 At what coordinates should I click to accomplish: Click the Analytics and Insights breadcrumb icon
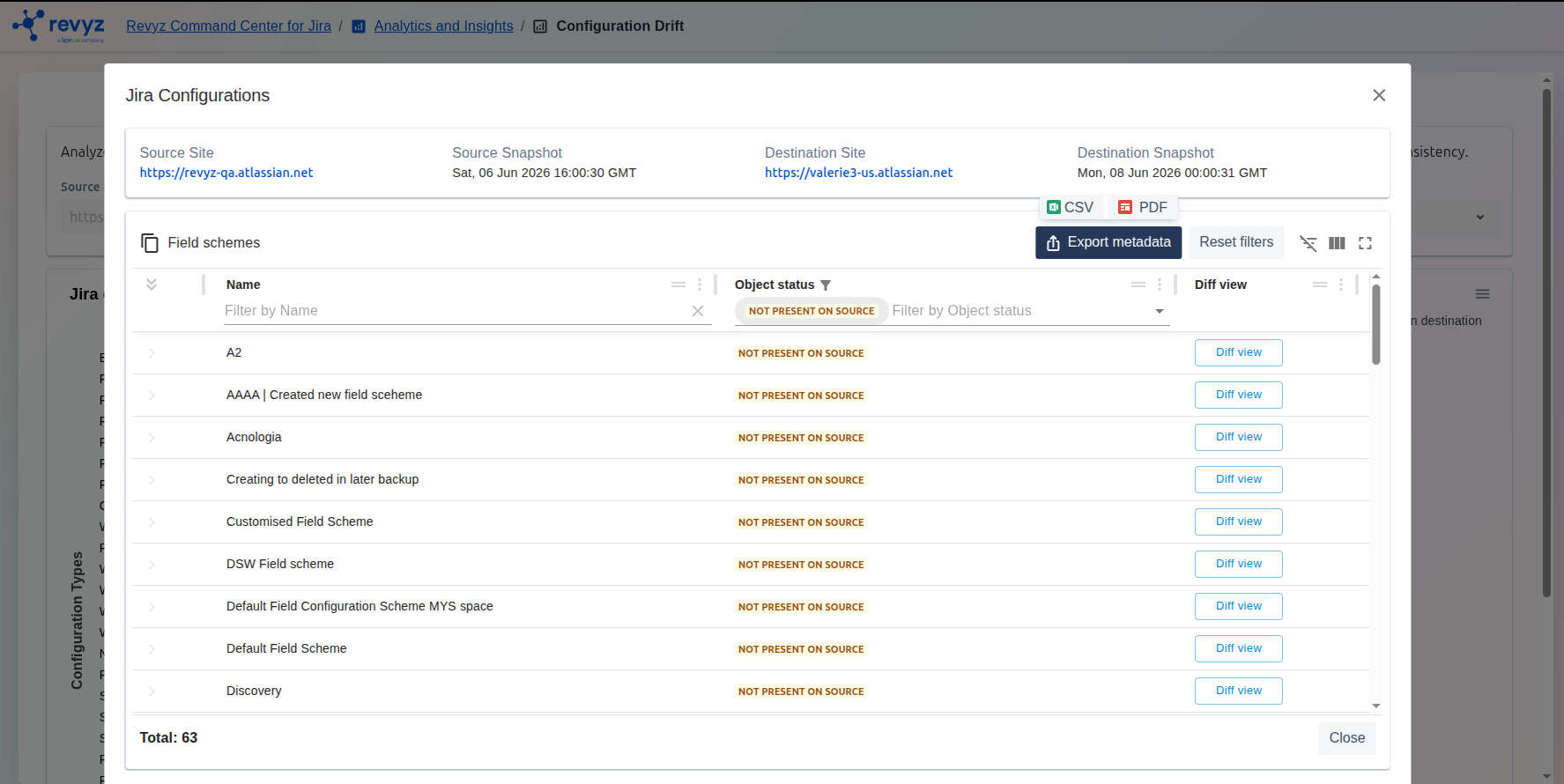point(359,26)
